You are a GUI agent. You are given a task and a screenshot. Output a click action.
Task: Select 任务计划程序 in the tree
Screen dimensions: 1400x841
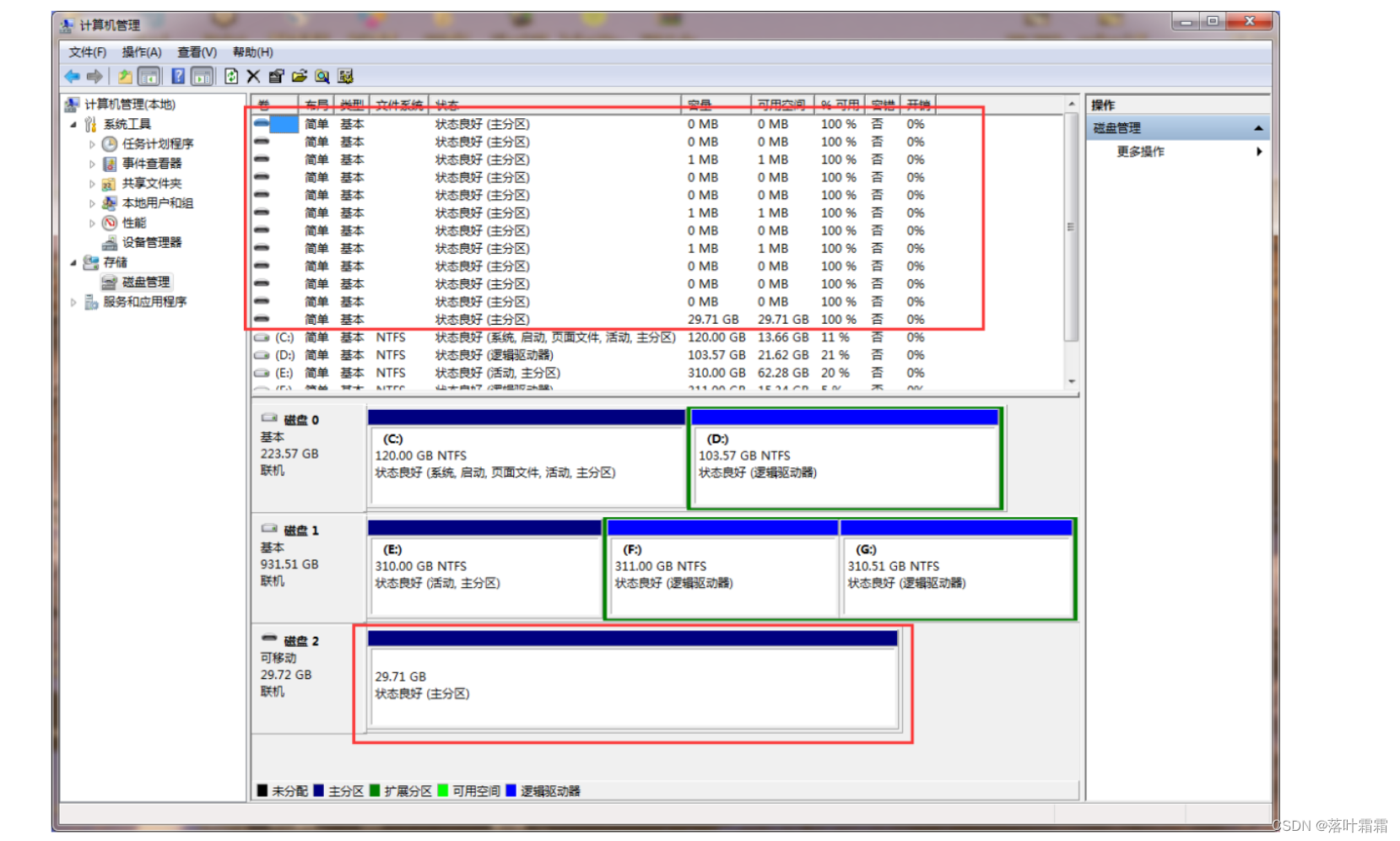tap(158, 144)
